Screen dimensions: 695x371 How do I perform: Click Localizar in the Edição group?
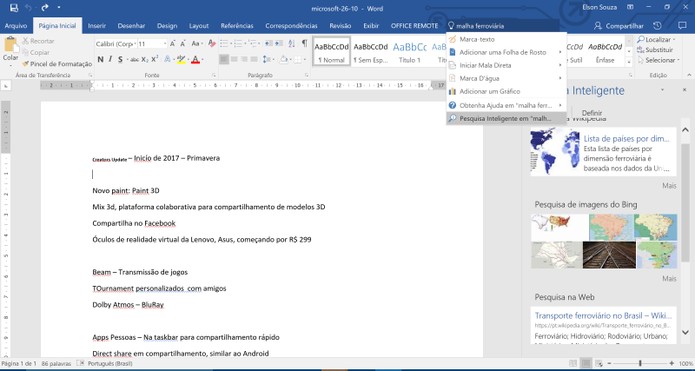656,39
